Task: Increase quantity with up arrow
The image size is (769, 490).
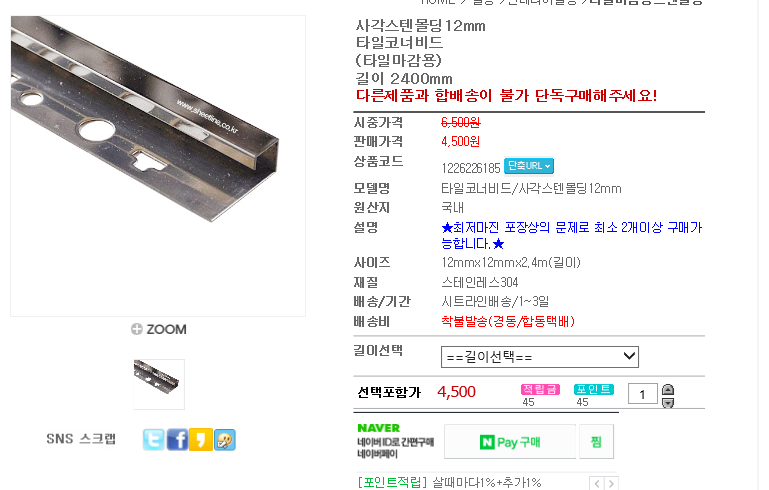Action: [668, 389]
